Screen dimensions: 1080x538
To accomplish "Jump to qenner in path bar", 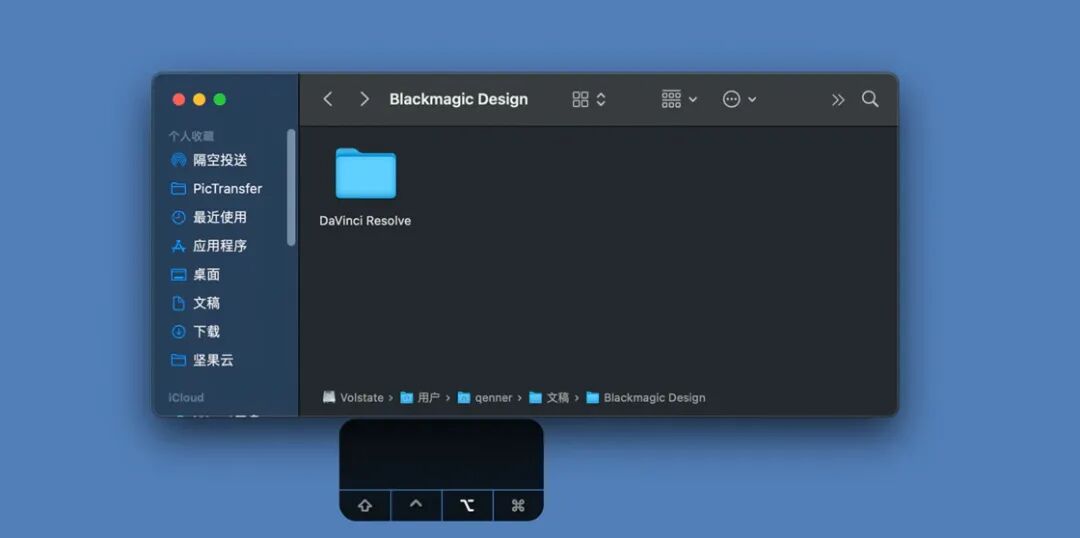I will tap(485, 397).
